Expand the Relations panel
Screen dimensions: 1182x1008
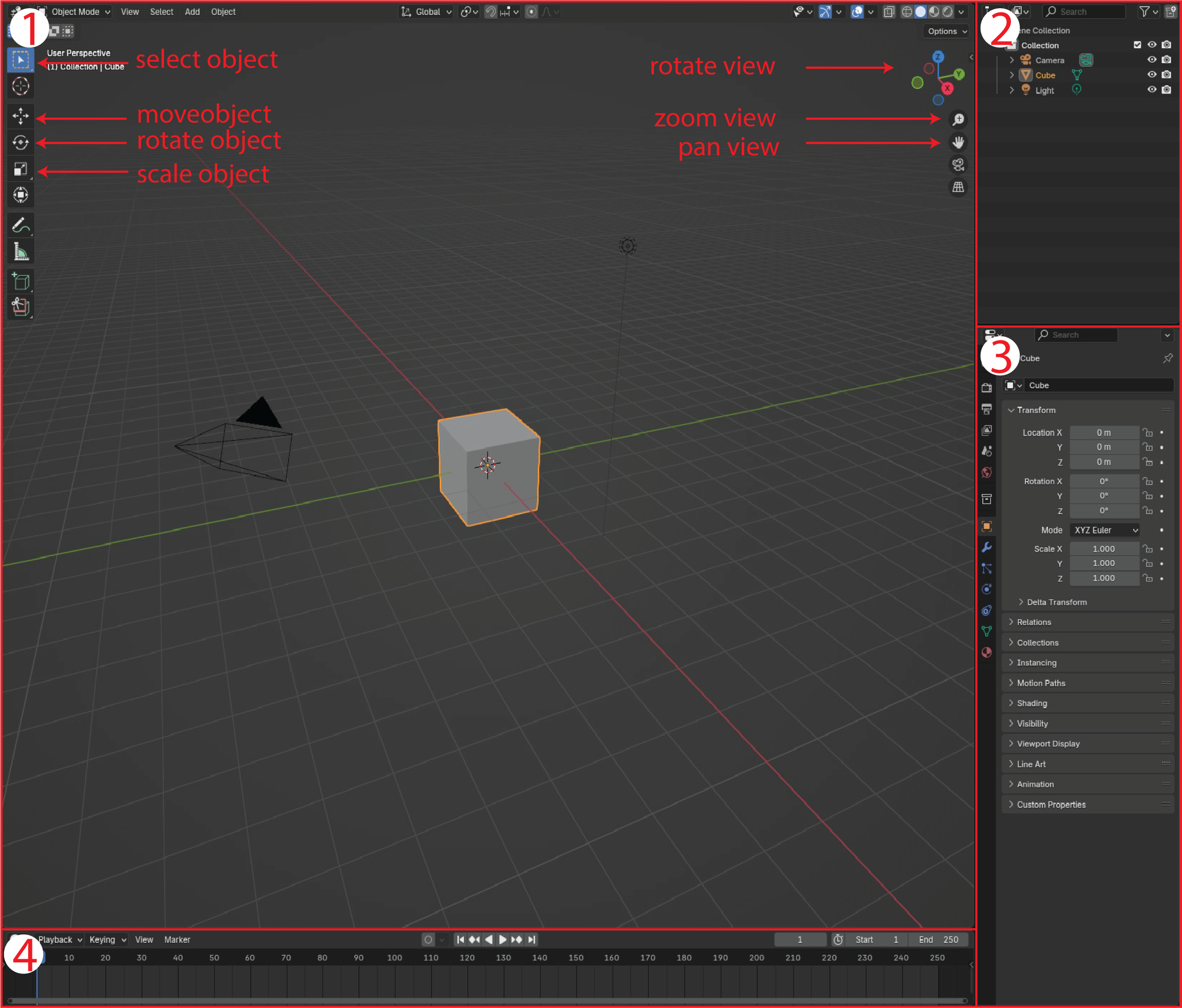[x=1088, y=622]
